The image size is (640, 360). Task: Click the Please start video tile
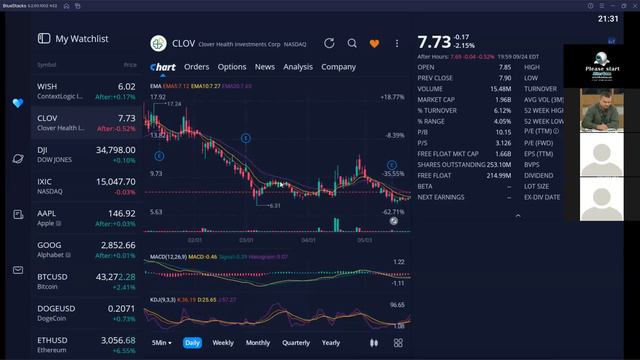602,66
